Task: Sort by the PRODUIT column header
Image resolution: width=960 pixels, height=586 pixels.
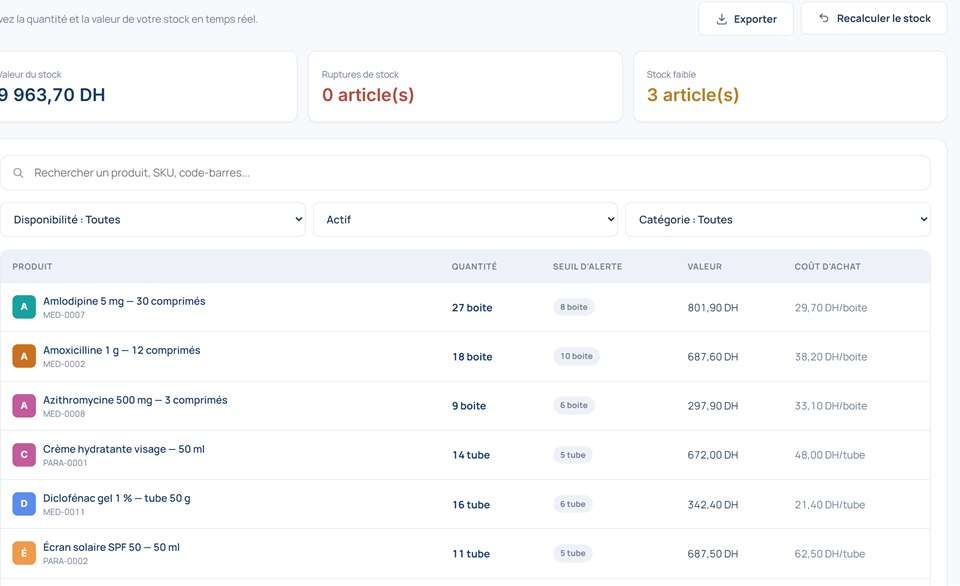Action: coord(32,266)
